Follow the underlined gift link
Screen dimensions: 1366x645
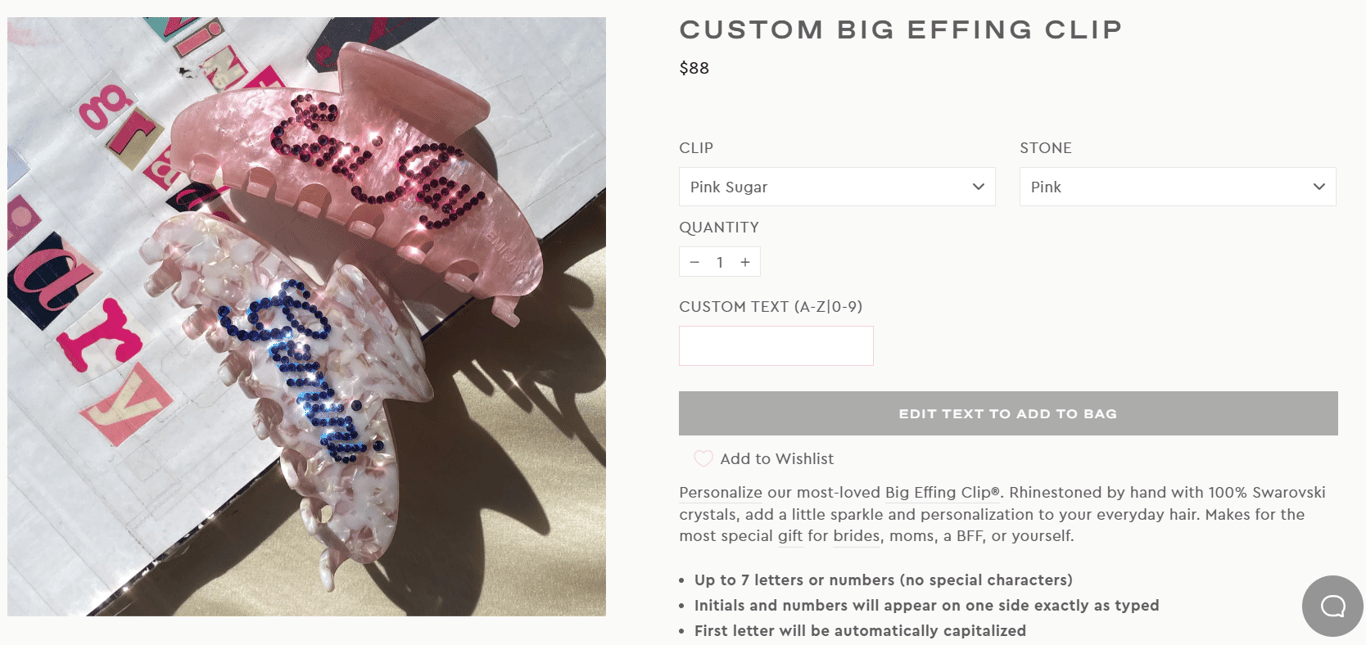[790, 536]
